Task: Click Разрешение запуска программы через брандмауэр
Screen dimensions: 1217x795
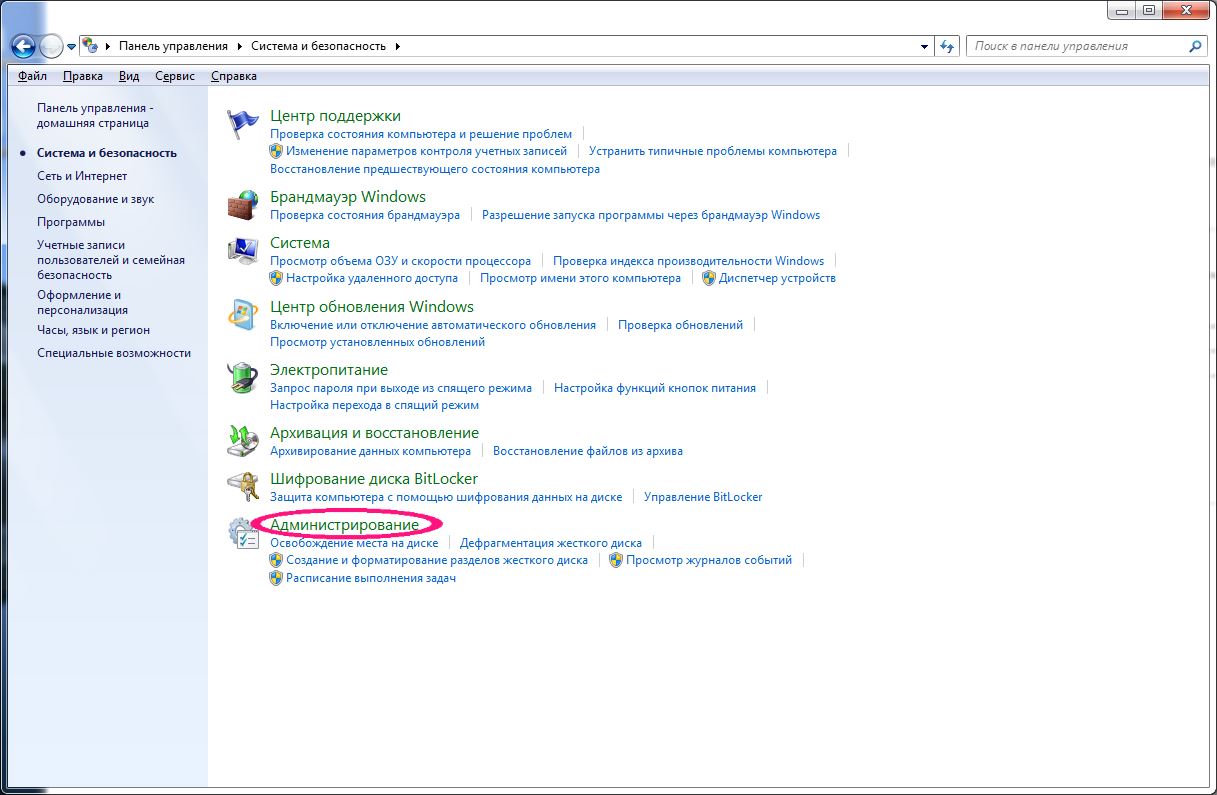Action: [651, 215]
